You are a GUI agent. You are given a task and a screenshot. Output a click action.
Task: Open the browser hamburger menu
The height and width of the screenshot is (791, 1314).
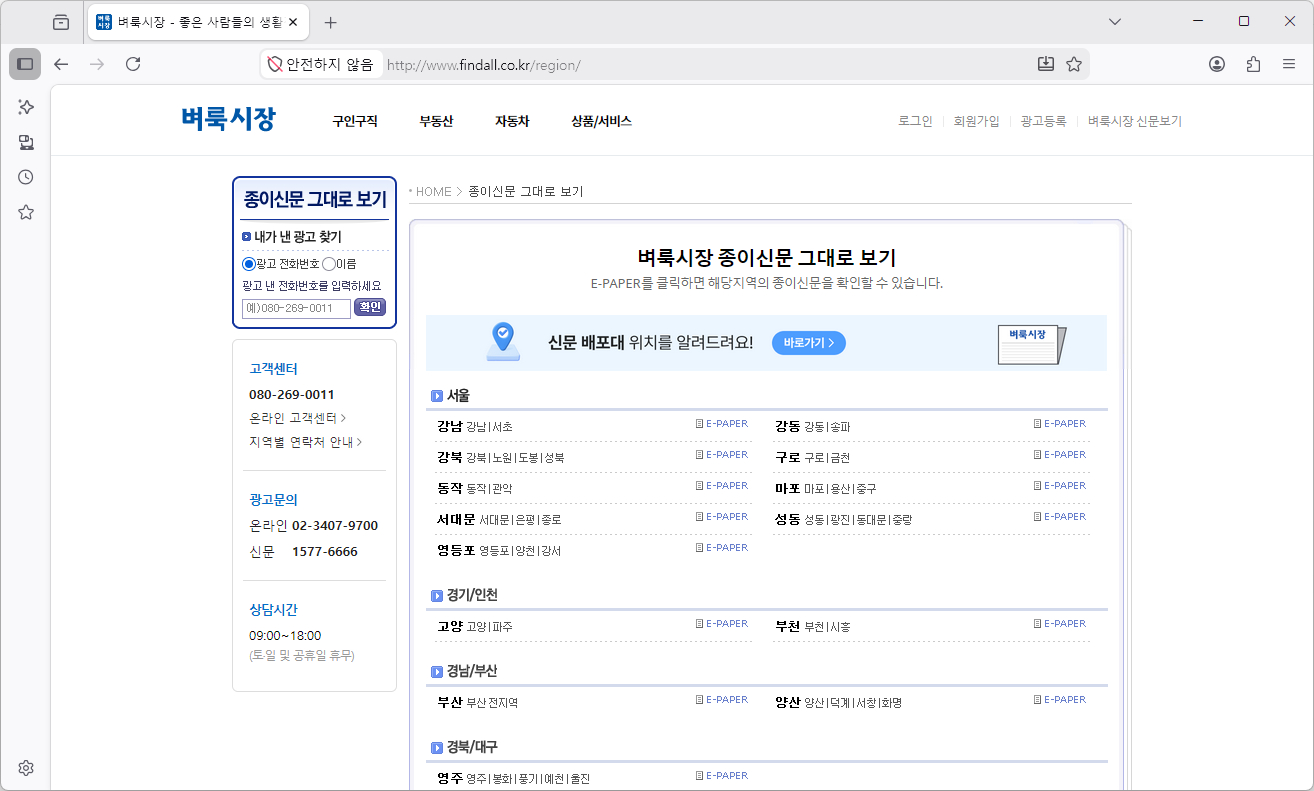coord(1289,64)
